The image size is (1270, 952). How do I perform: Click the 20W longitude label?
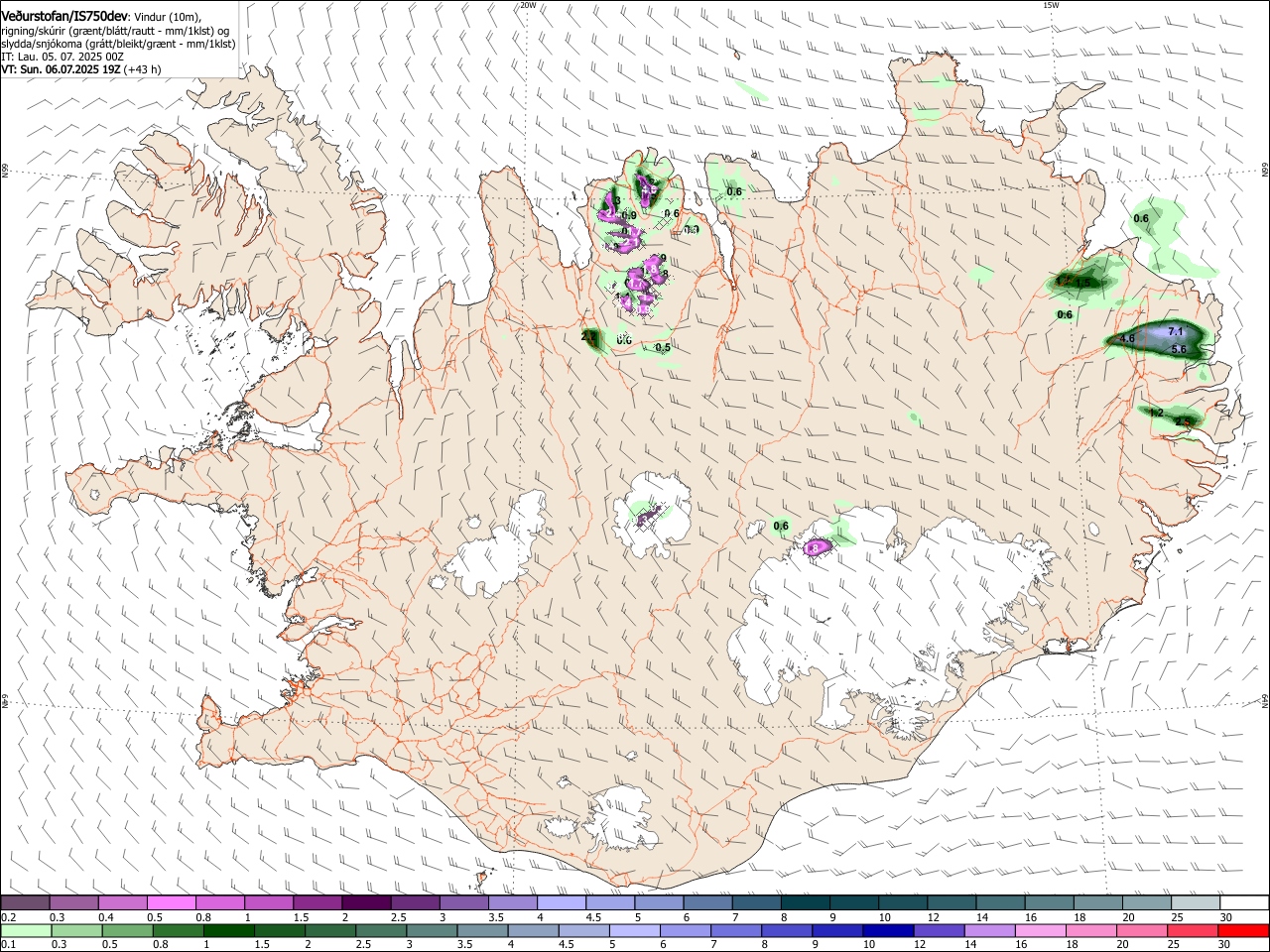coord(528,5)
